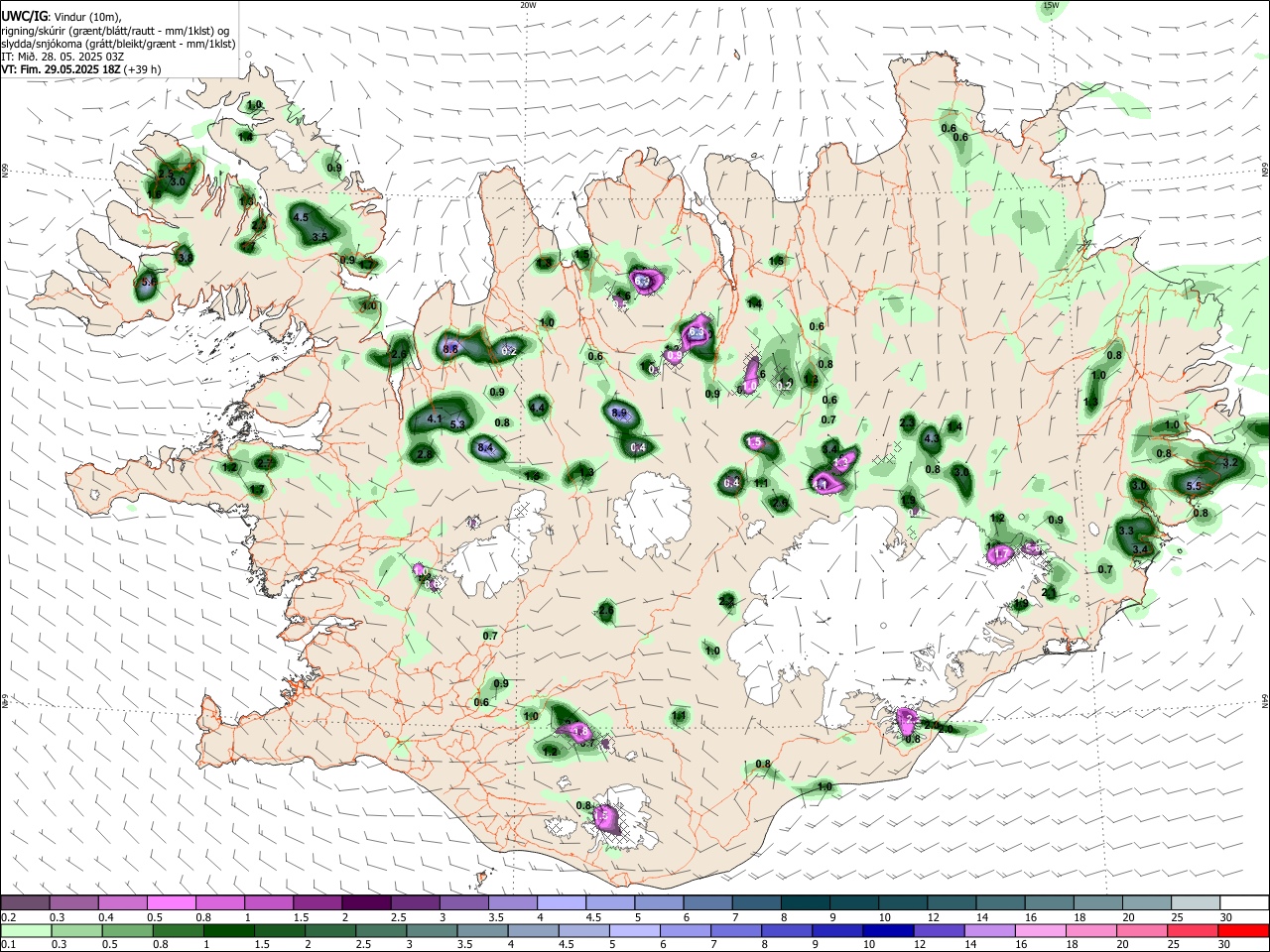Viewport: 1270px width, 952px height.
Task: Click the 'IT: Mið. 28. 05. 2025 03Z' line
Action: (x=63, y=57)
